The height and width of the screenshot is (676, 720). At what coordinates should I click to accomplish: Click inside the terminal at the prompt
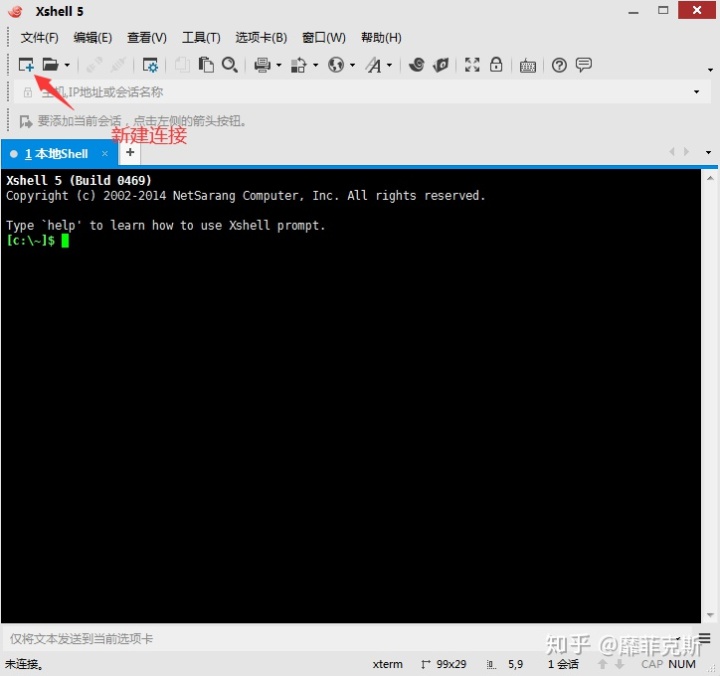[x=65, y=241]
